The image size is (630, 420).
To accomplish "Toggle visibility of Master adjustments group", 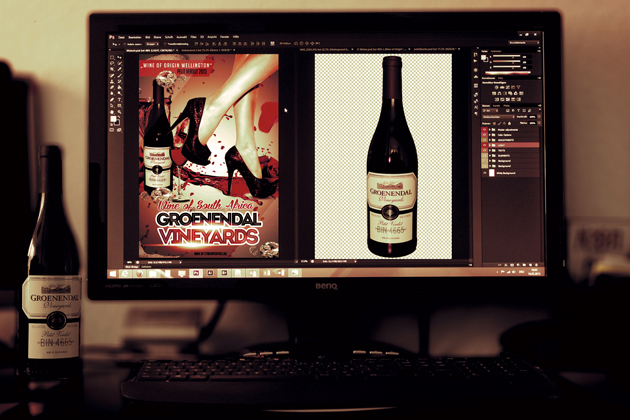I will click(x=484, y=130).
